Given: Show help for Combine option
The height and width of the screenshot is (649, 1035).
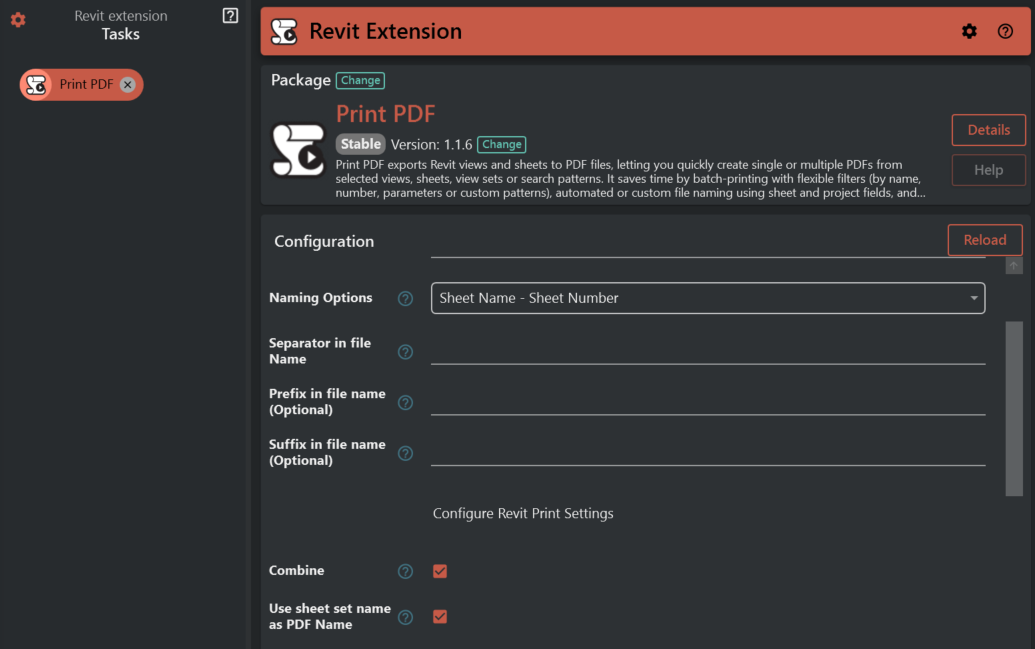Looking at the screenshot, I should tap(405, 571).
